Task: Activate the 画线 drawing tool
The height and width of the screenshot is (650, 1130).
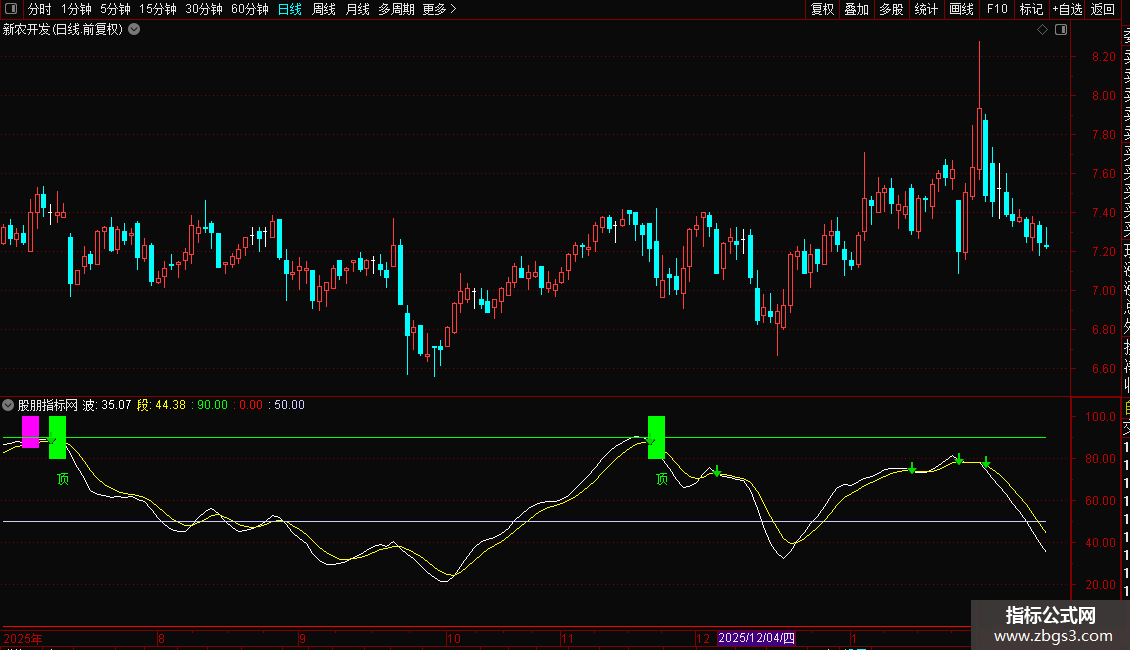Action: coord(961,9)
